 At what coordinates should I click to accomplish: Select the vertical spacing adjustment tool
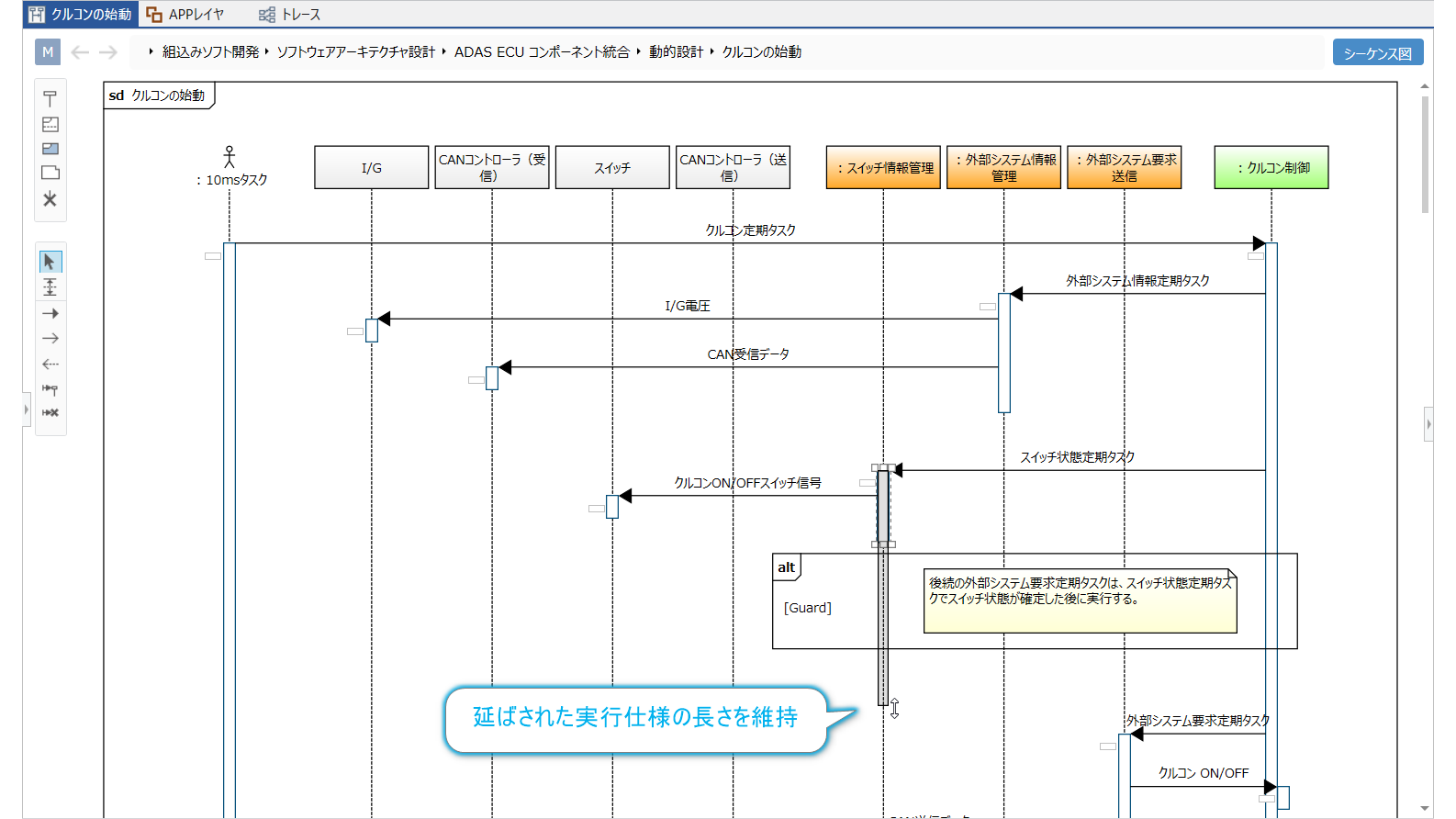tap(50, 287)
